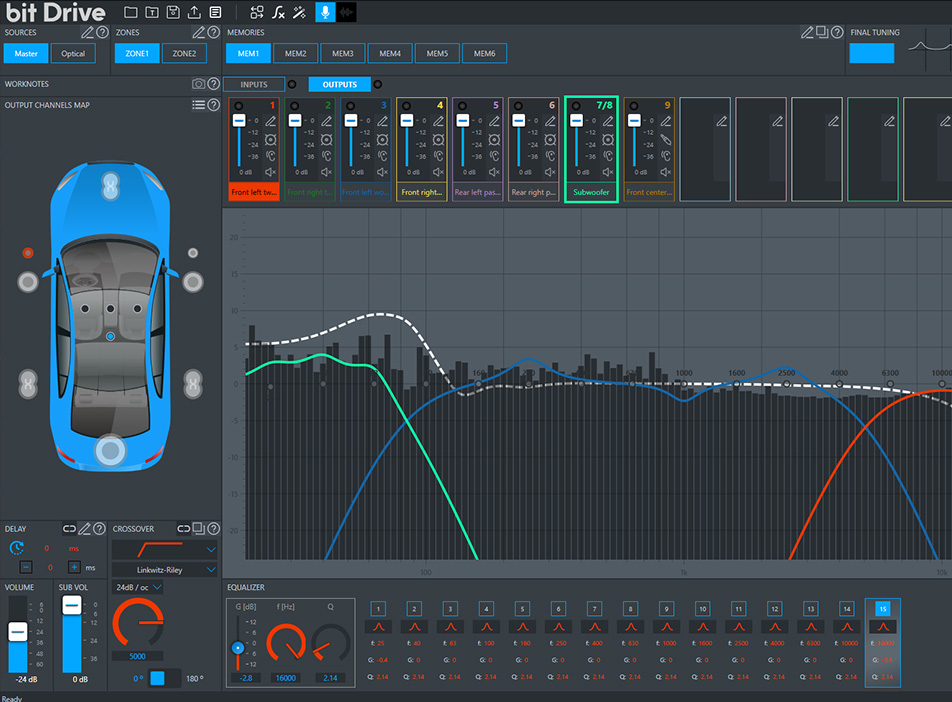Toggle the phase switch between 0° and 180°
The width and height of the screenshot is (952, 702).
pos(157,679)
